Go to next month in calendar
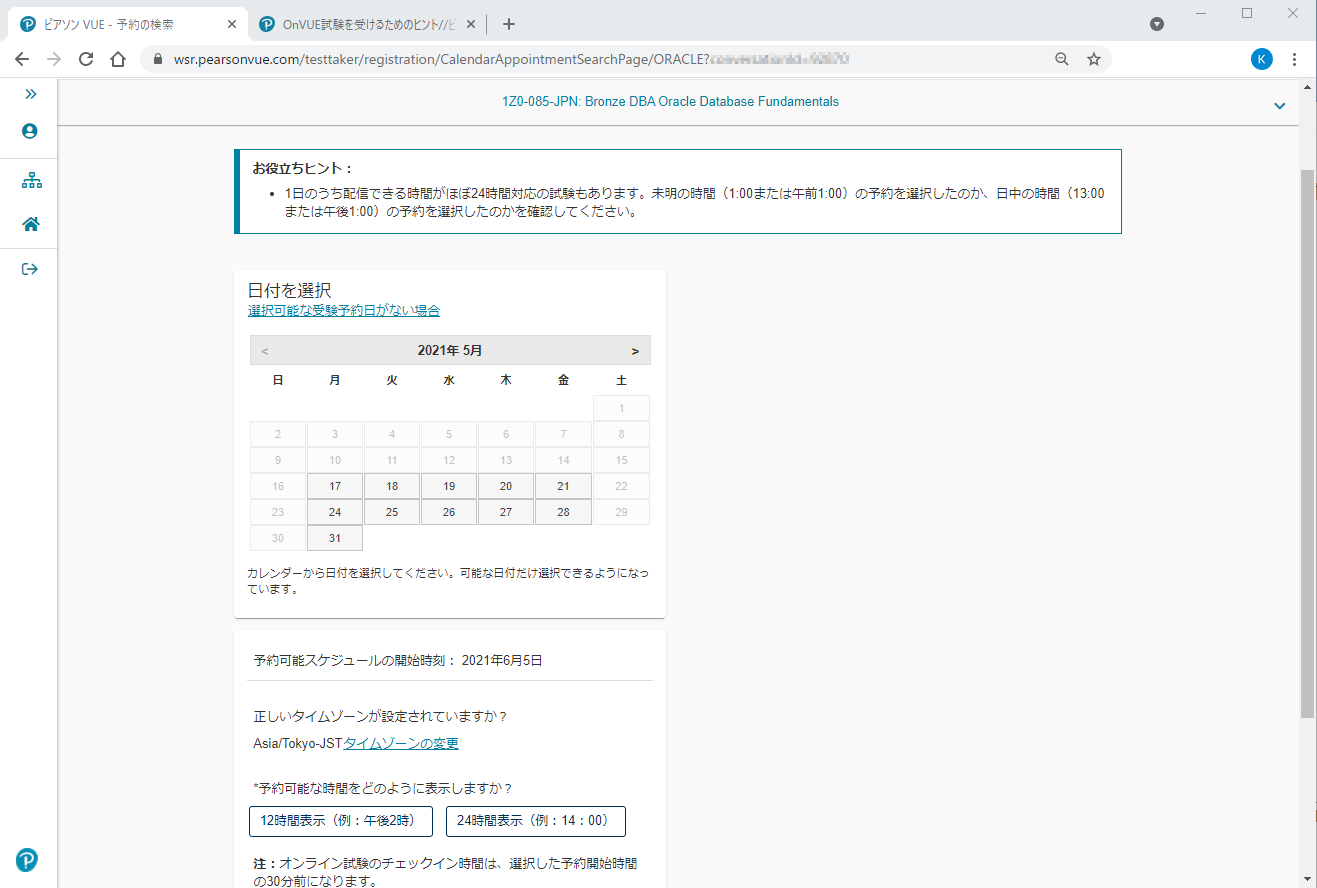The width and height of the screenshot is (1317, 888). 635,351
